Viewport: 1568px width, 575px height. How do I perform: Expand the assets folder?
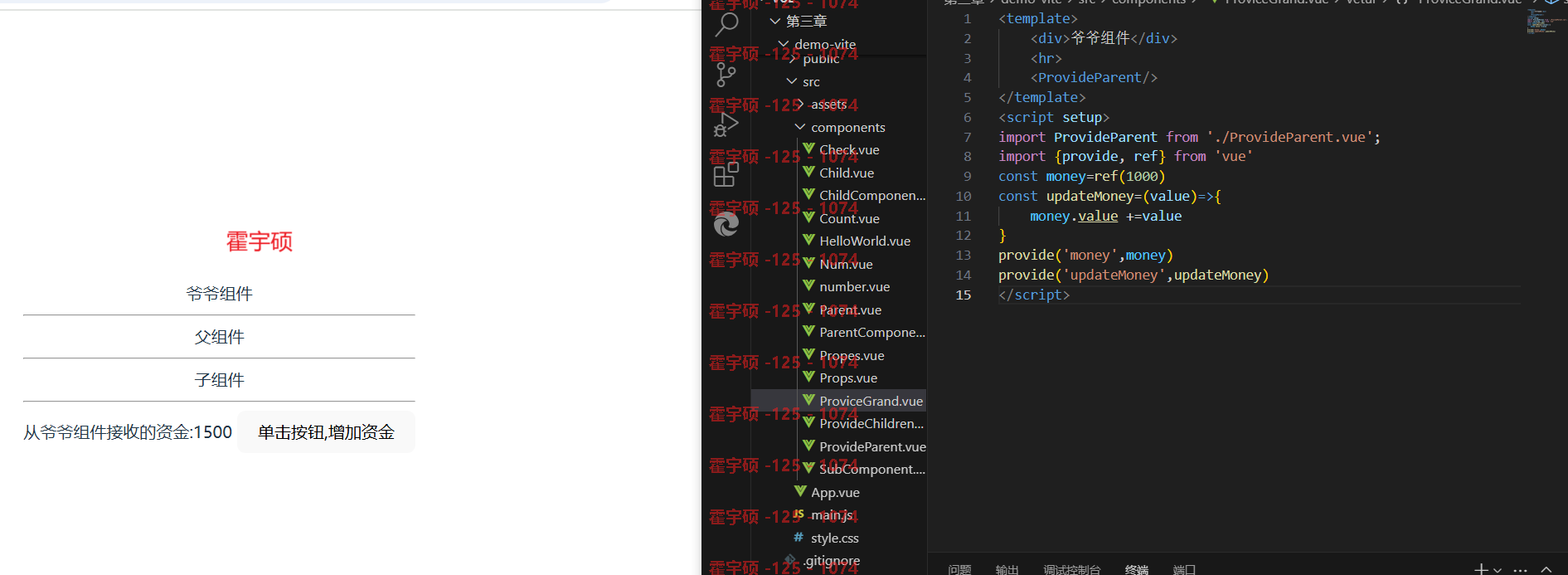(x=800, y=104)
